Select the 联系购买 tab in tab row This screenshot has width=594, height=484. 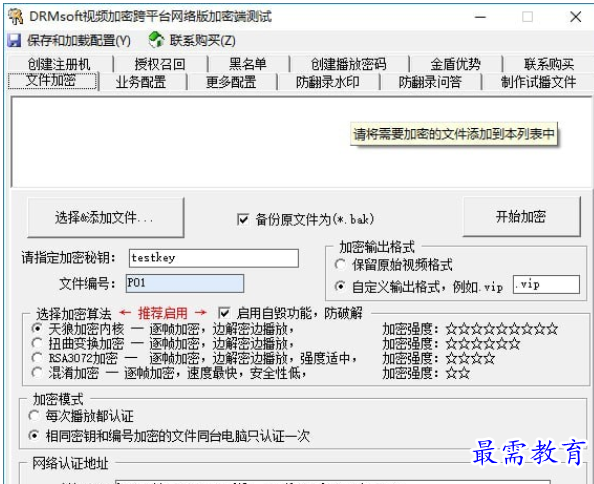[x=549, y=64]
